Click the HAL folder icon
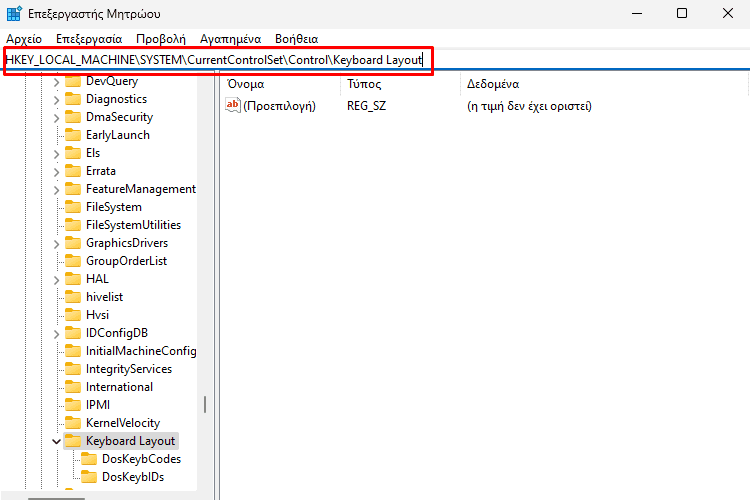 coord(73,279)
